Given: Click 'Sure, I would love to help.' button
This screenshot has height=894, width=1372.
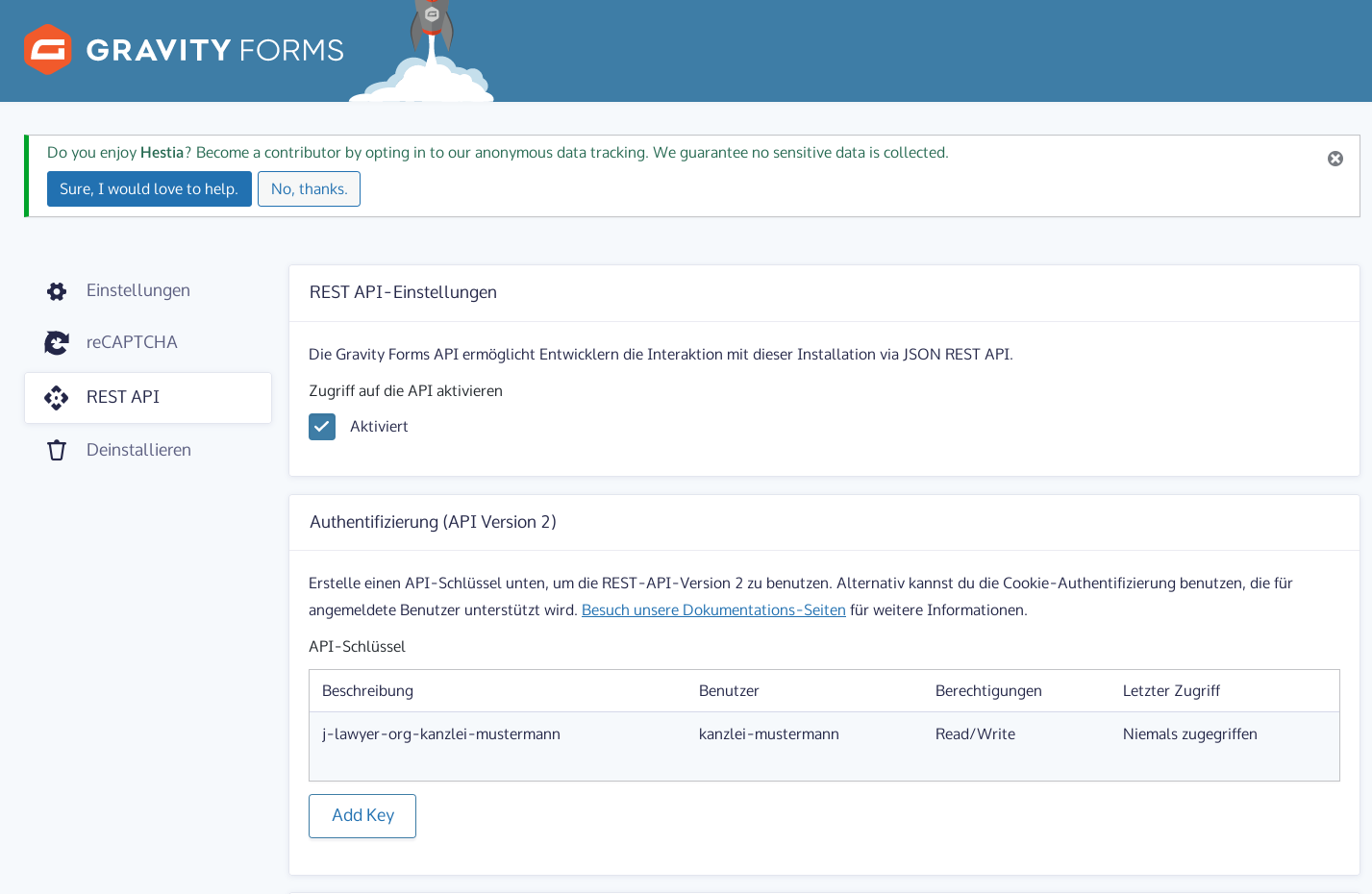Looking at the screenshot, I should (x=149, y=189).
